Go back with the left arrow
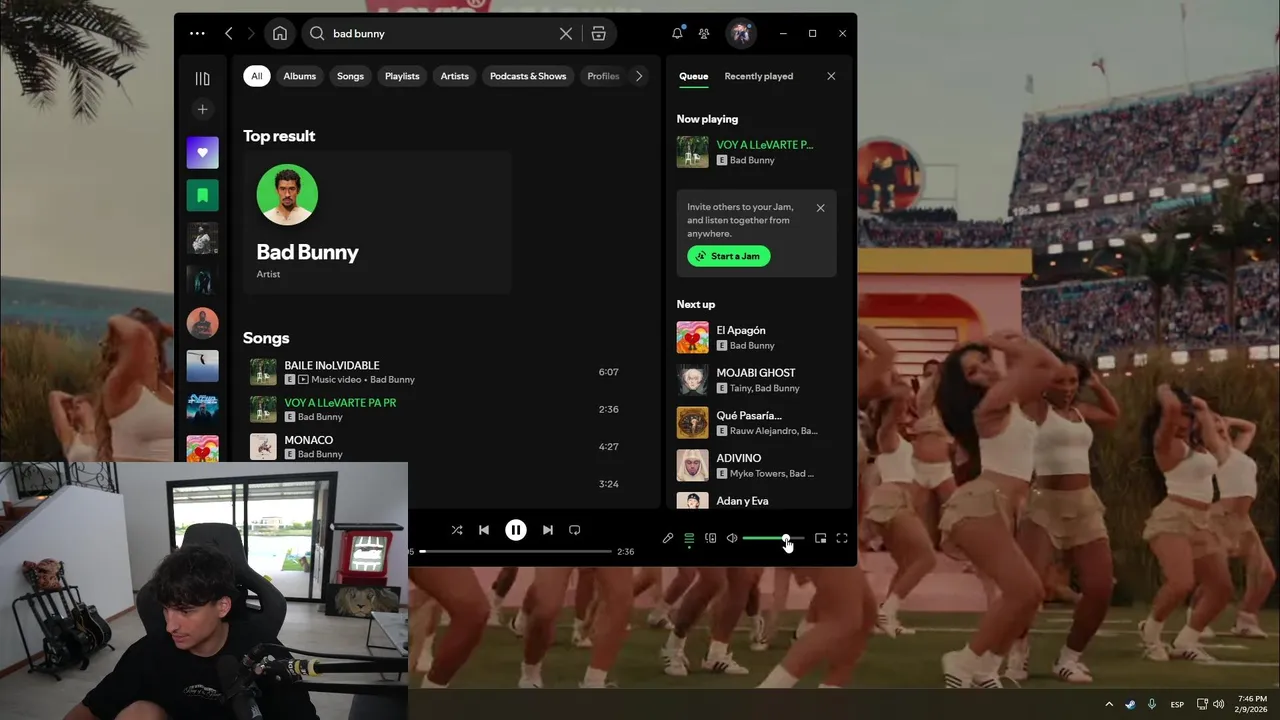 [229, 33]
